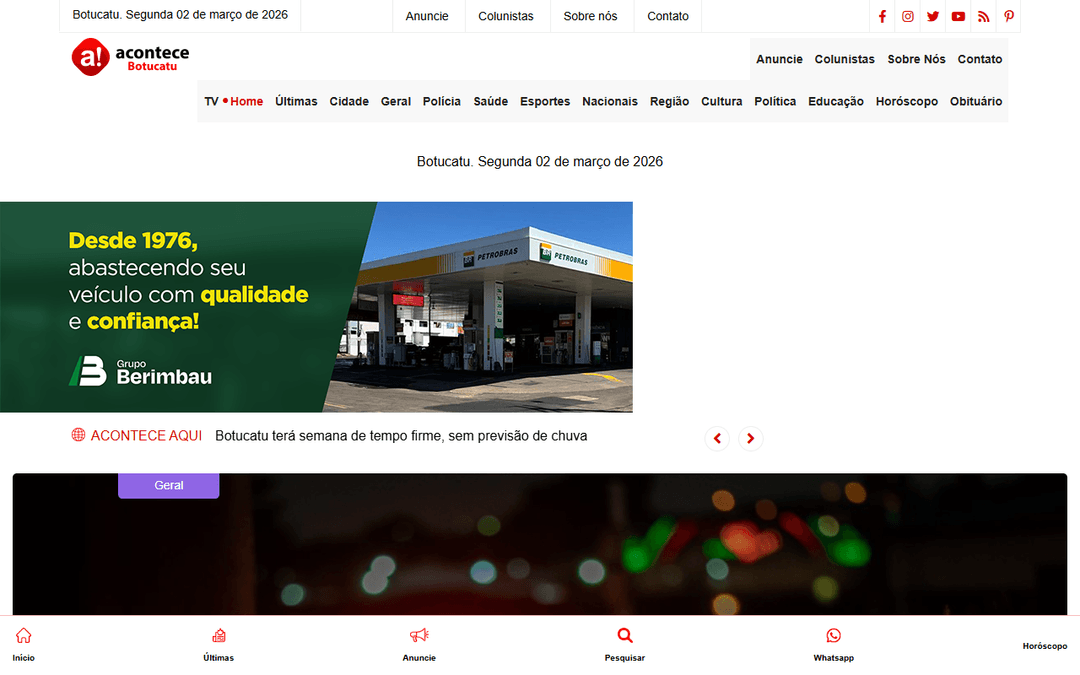Click the purple Geral category tag
This screenshot has width=1080, height=675.
point(169,486)
